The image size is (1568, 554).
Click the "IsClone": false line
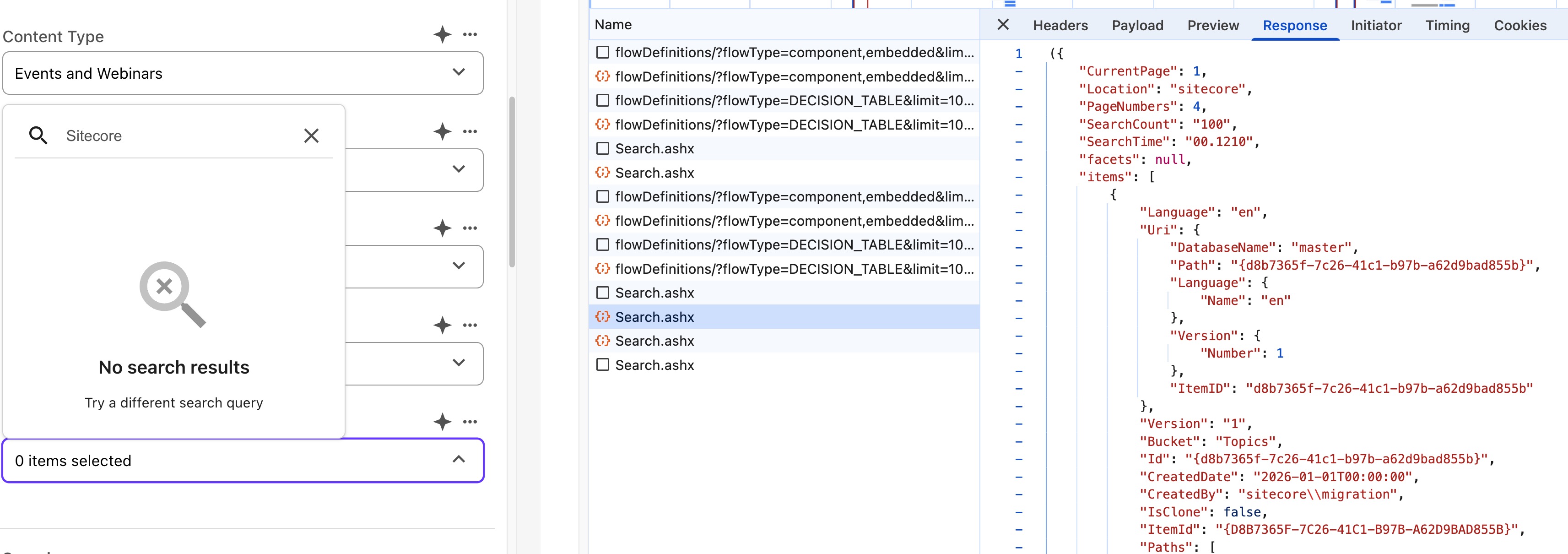click(x=1203, y=512)
